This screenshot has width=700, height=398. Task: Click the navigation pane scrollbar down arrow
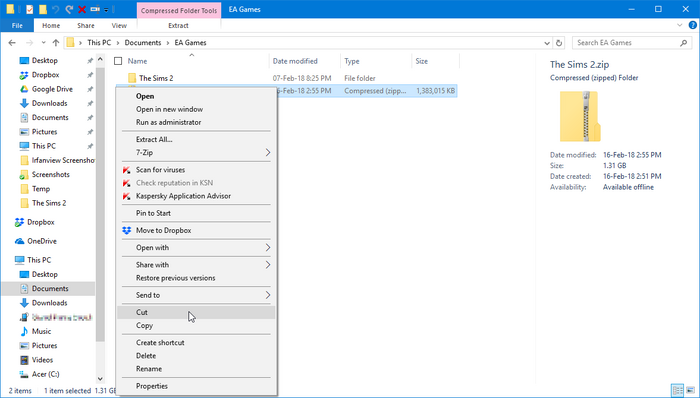click(100, 379)
